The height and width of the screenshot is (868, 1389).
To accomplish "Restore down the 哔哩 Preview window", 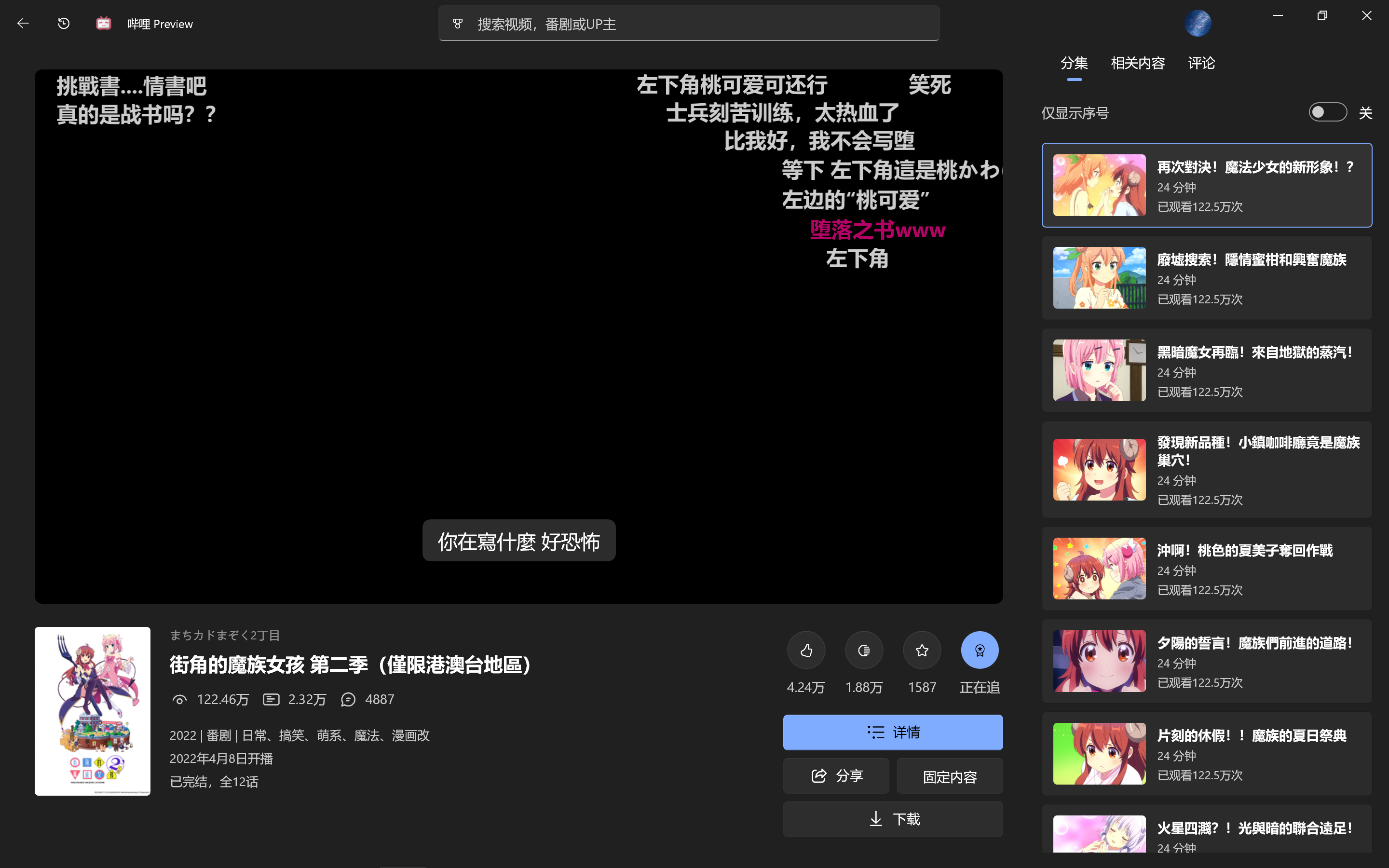I will (1322, 15).
